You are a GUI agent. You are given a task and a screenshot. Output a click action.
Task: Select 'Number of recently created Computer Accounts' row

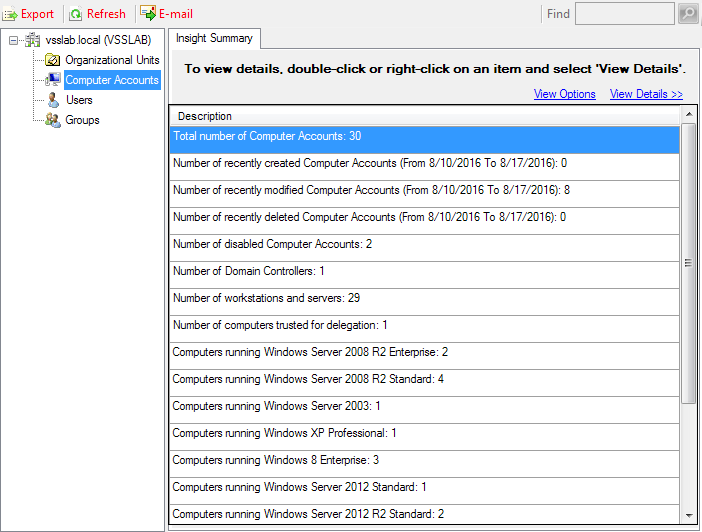(x=424, y=167)
